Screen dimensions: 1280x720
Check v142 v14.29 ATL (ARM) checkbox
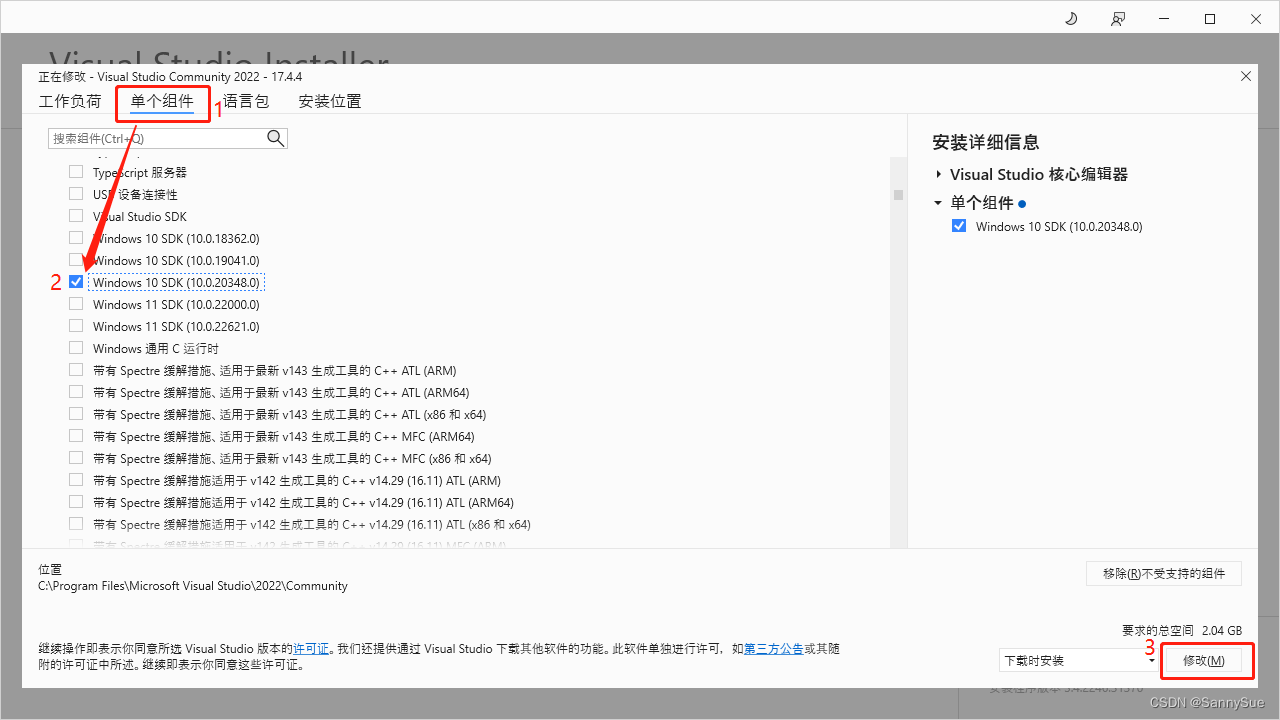[76, 480]
